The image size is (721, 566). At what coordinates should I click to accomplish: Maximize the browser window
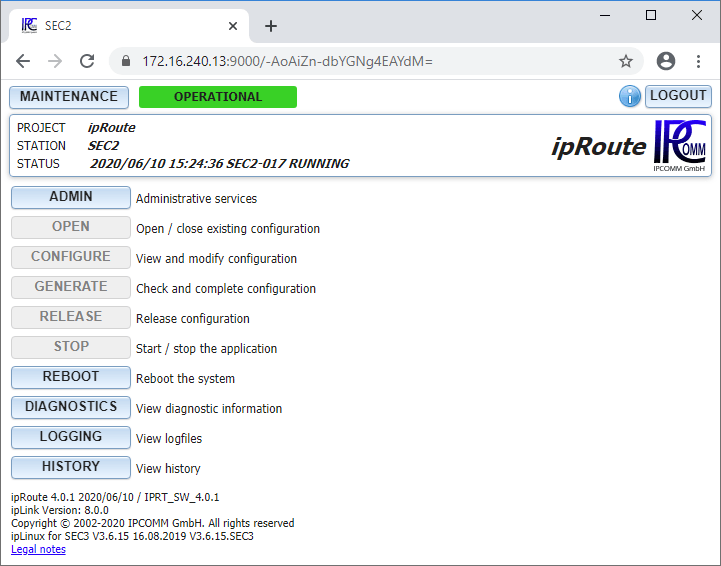coord(651,15)
